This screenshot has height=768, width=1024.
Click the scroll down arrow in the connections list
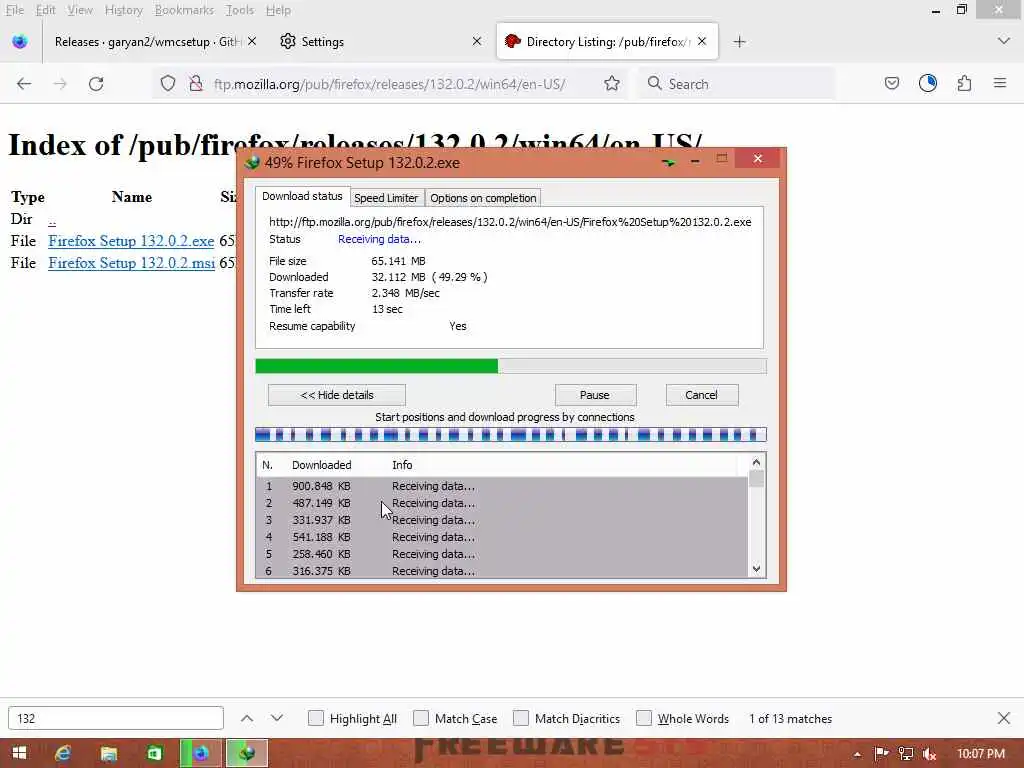[x=756, y=569]
